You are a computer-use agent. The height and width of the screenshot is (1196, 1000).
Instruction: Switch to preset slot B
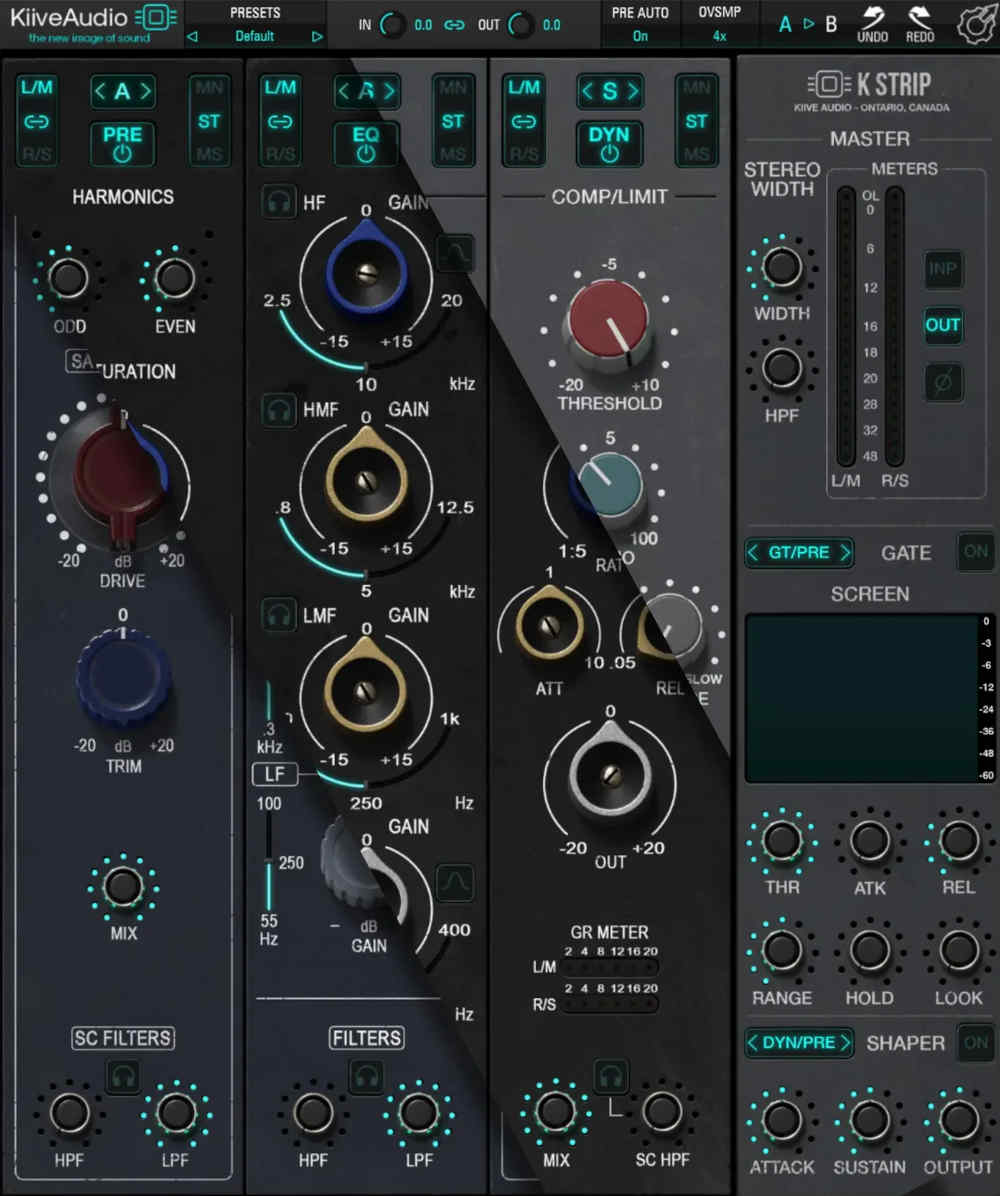tap(830, 25)
